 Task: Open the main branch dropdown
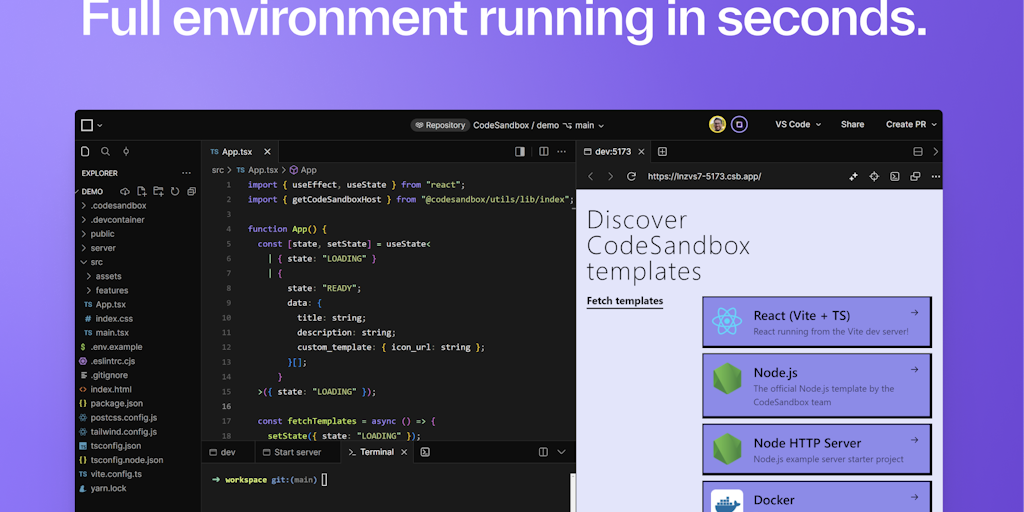click(584, 125)
